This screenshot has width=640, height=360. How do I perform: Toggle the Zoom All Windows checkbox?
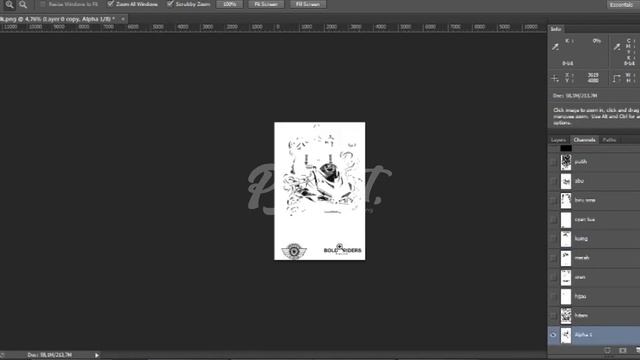(x=110, y=4)
